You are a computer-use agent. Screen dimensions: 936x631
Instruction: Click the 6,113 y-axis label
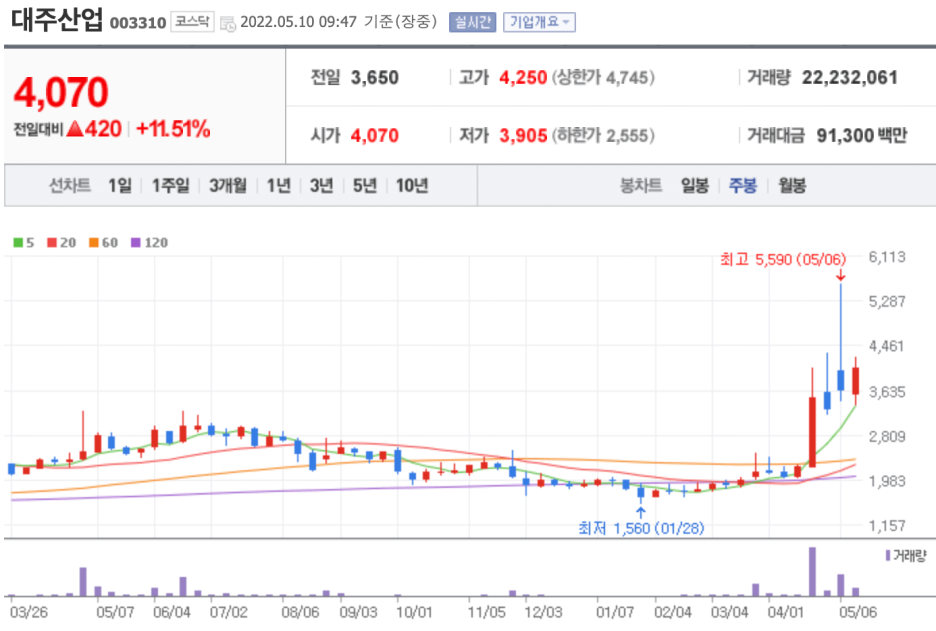886,257
